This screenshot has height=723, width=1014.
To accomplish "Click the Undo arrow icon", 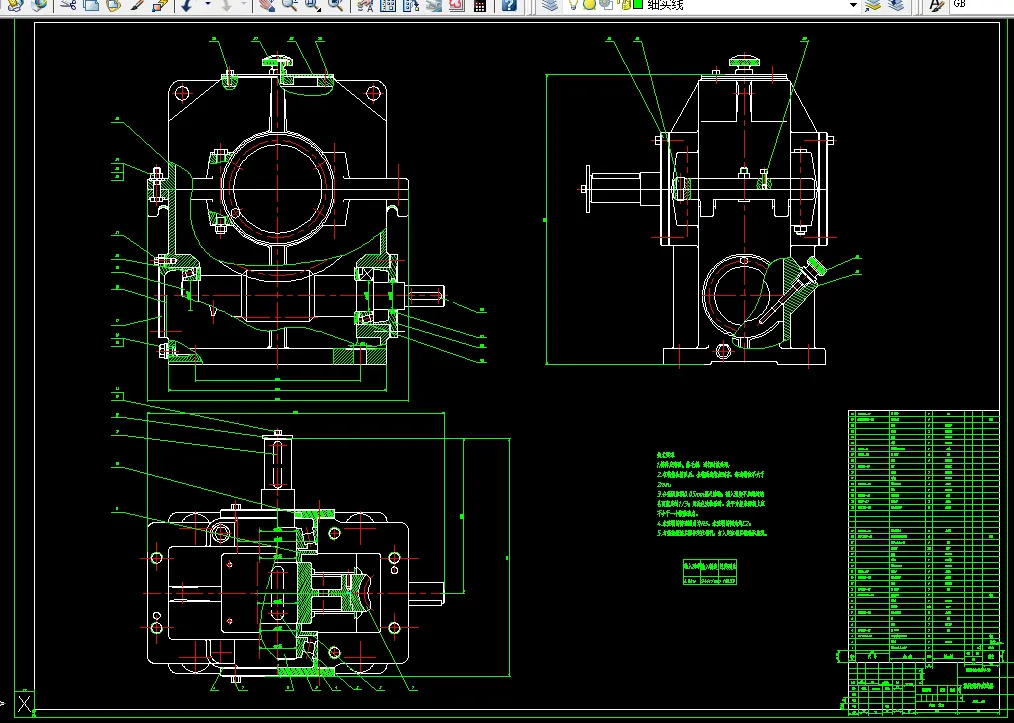I will pos(187,5).
